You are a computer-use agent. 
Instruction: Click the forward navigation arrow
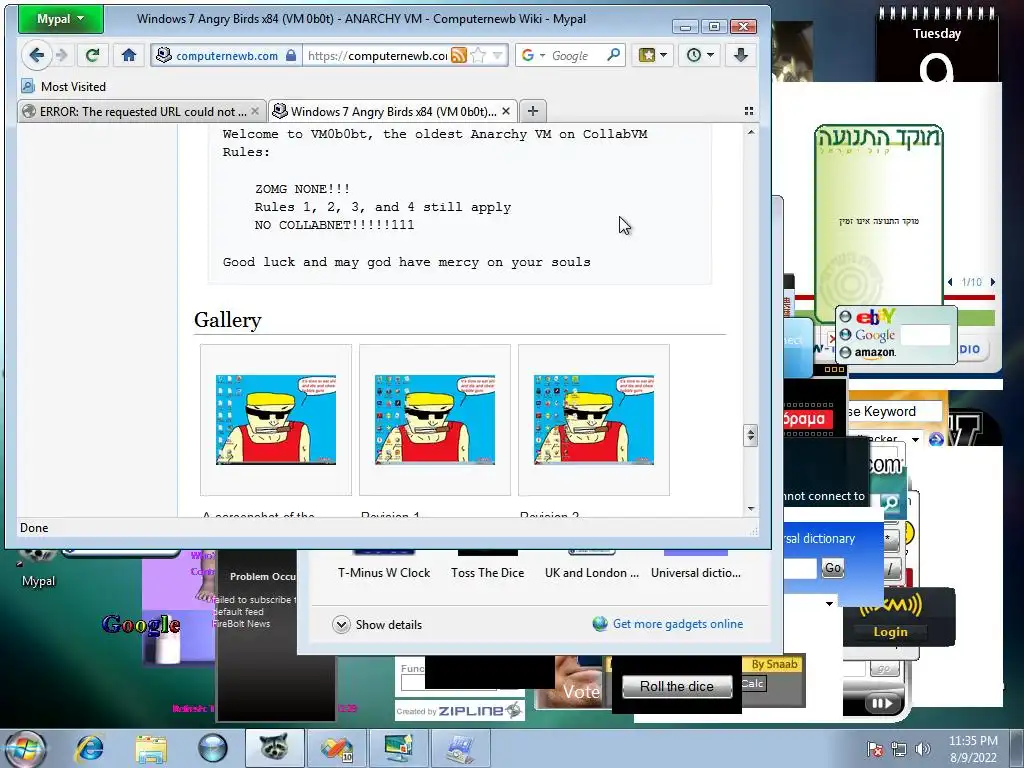62,56
